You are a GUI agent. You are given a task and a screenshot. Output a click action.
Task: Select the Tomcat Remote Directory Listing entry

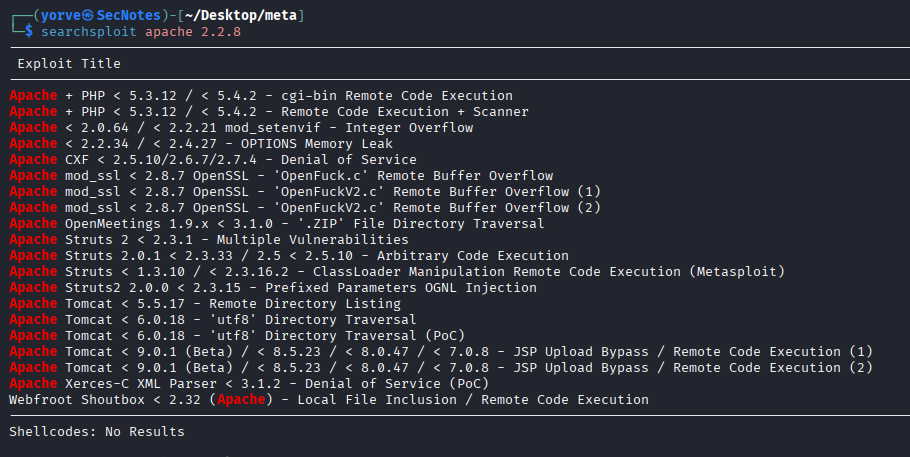pyautogui.click(x=205, y=303)
